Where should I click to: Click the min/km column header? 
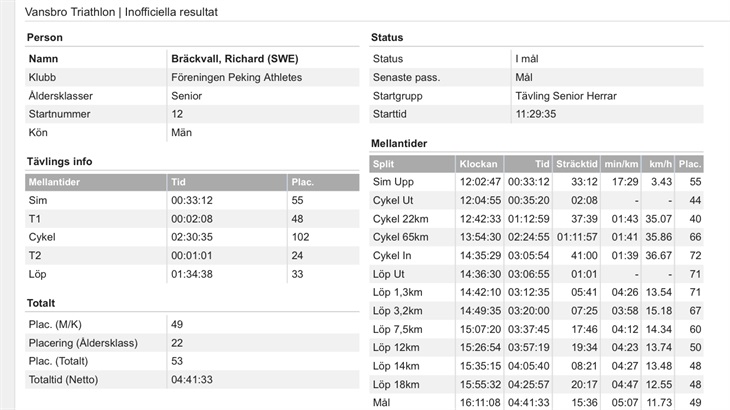621,164
